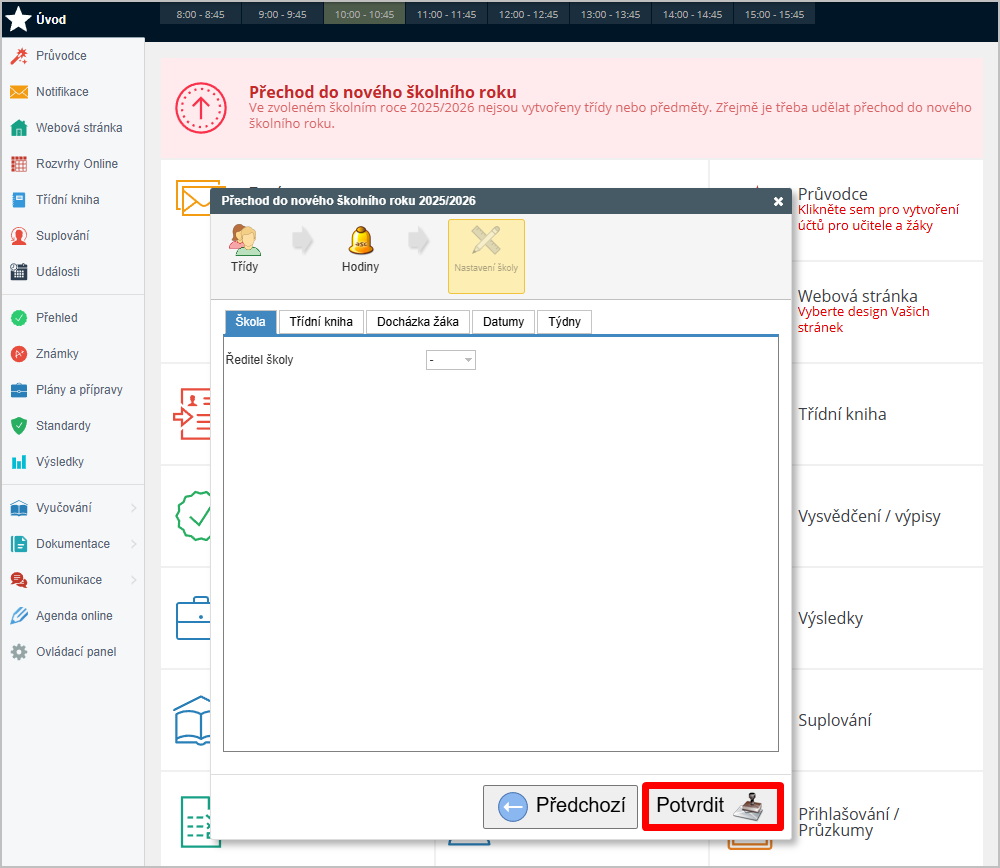This screenshot has width=1000, height=868.
Task: Click the Průvodce wand icon in sidebar
Action: [18, 56]
